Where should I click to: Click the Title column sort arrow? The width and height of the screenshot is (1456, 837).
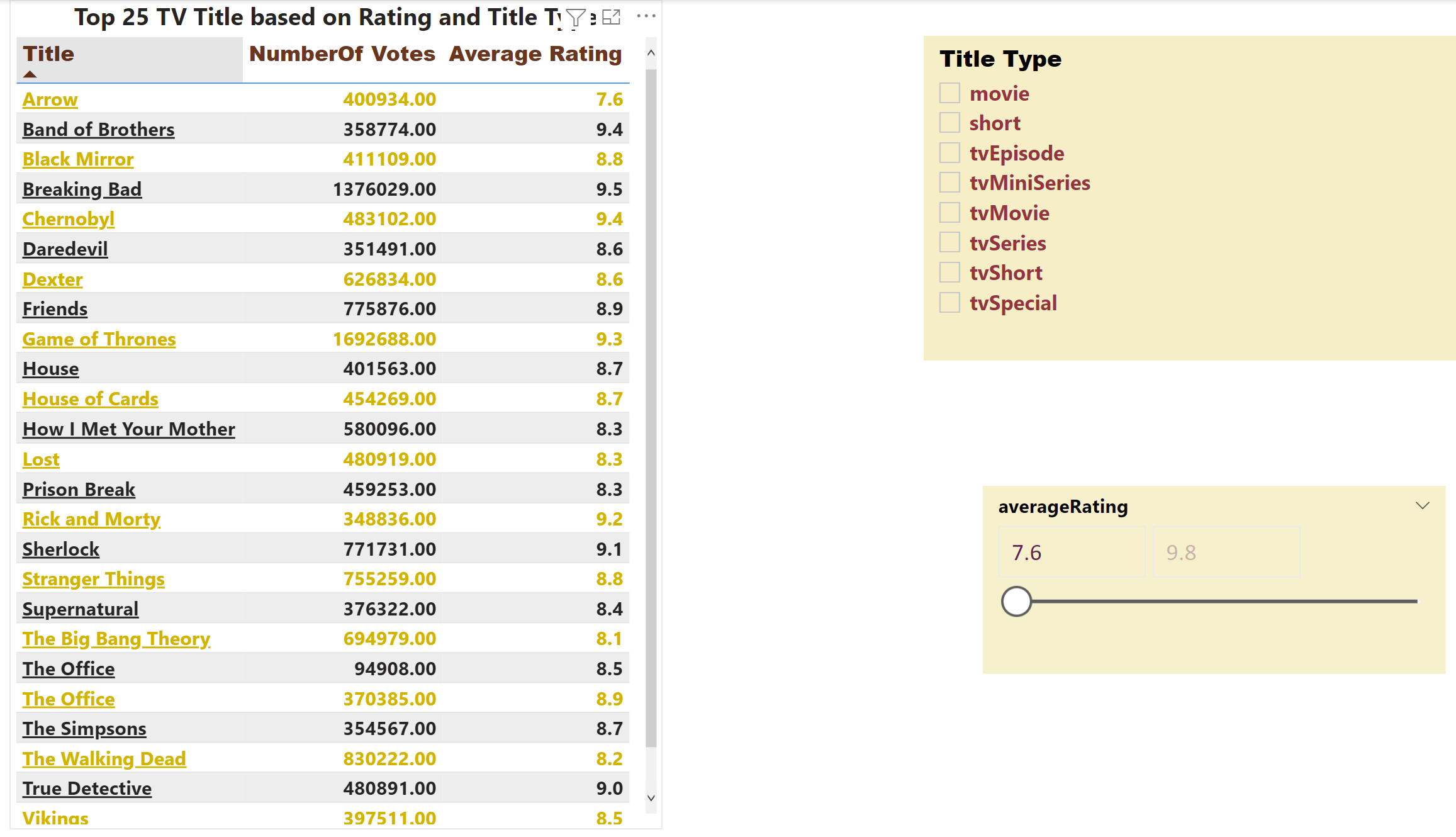(x=30, y=74)
